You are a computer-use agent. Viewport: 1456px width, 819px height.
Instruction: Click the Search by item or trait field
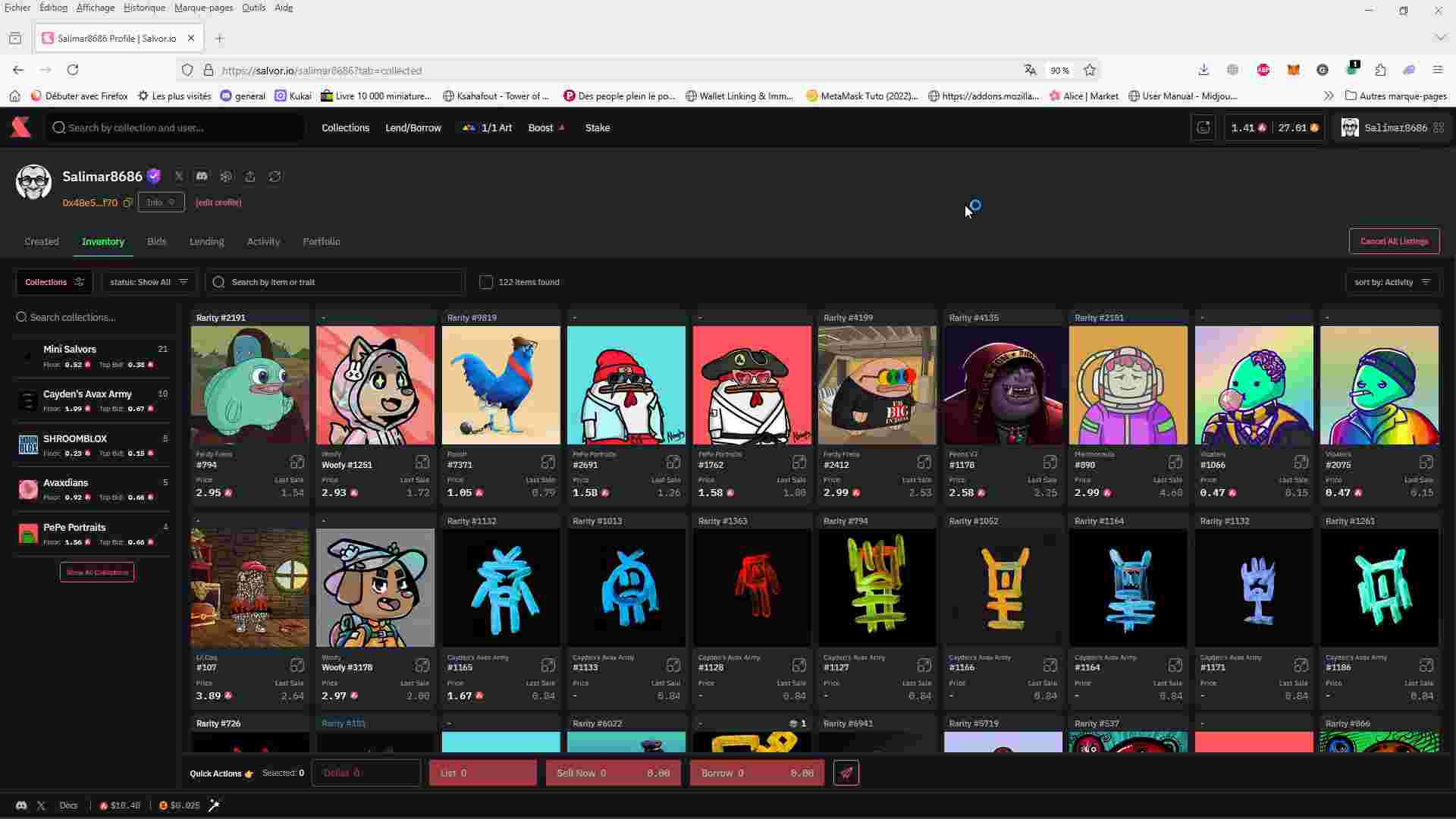[x=341, y=282]
